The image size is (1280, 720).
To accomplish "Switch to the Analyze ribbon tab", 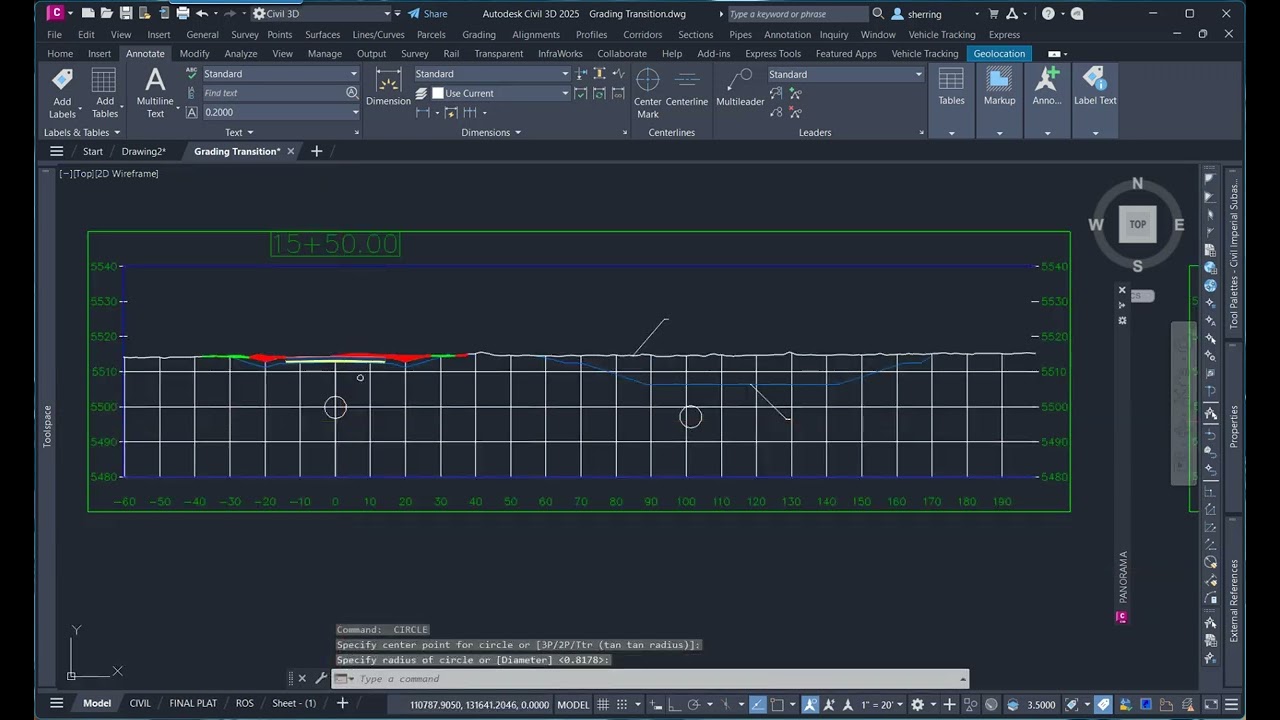I will pos(240,54).
